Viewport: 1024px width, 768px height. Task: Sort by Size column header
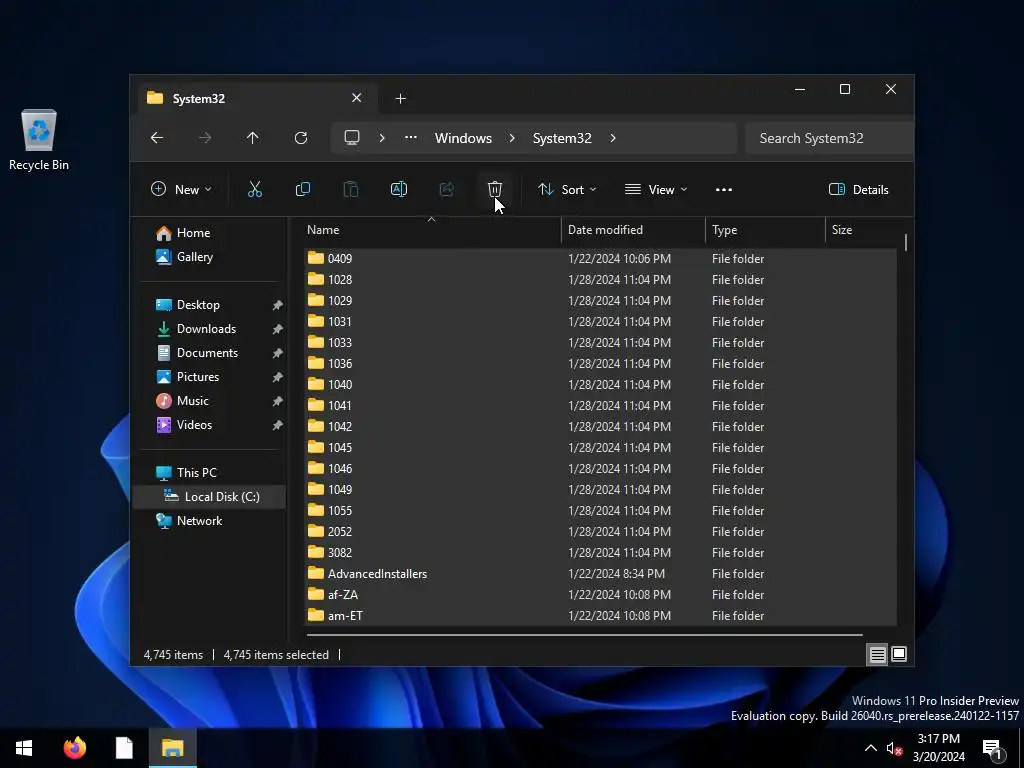[861, 230]
